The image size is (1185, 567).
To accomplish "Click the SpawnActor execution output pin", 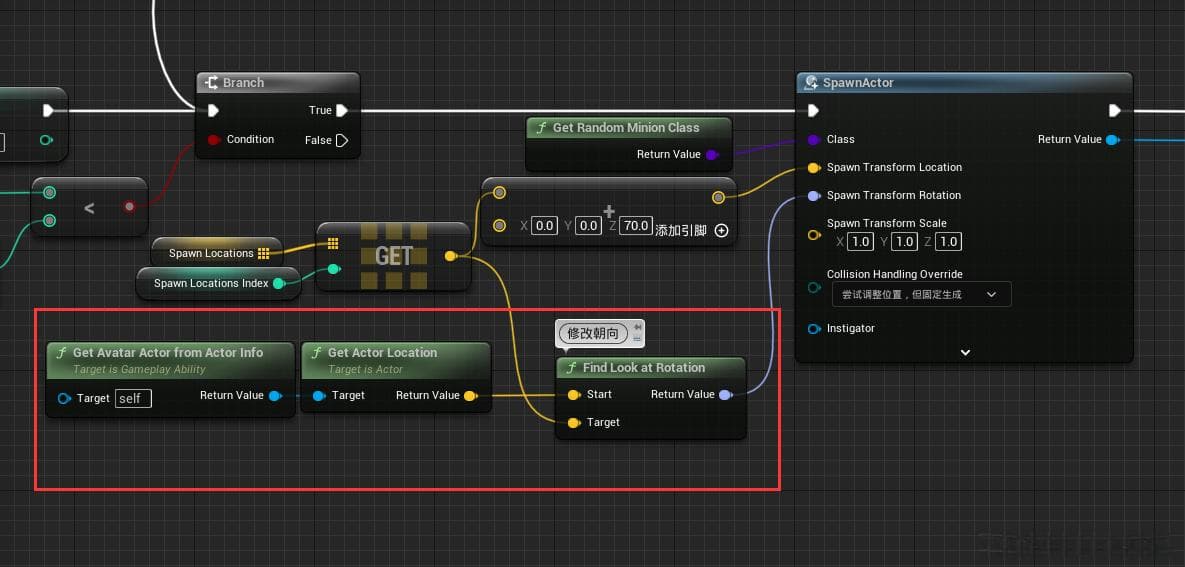I will click(1114, 110).
